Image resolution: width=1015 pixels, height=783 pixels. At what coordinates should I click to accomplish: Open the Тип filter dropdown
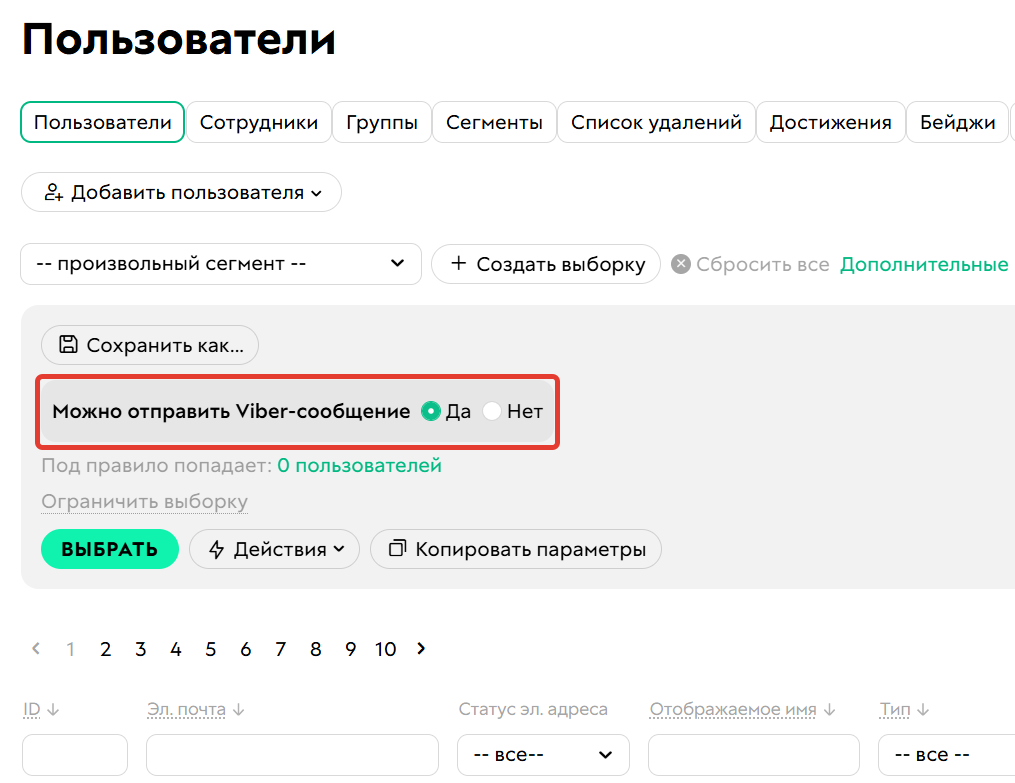(944, 754)
